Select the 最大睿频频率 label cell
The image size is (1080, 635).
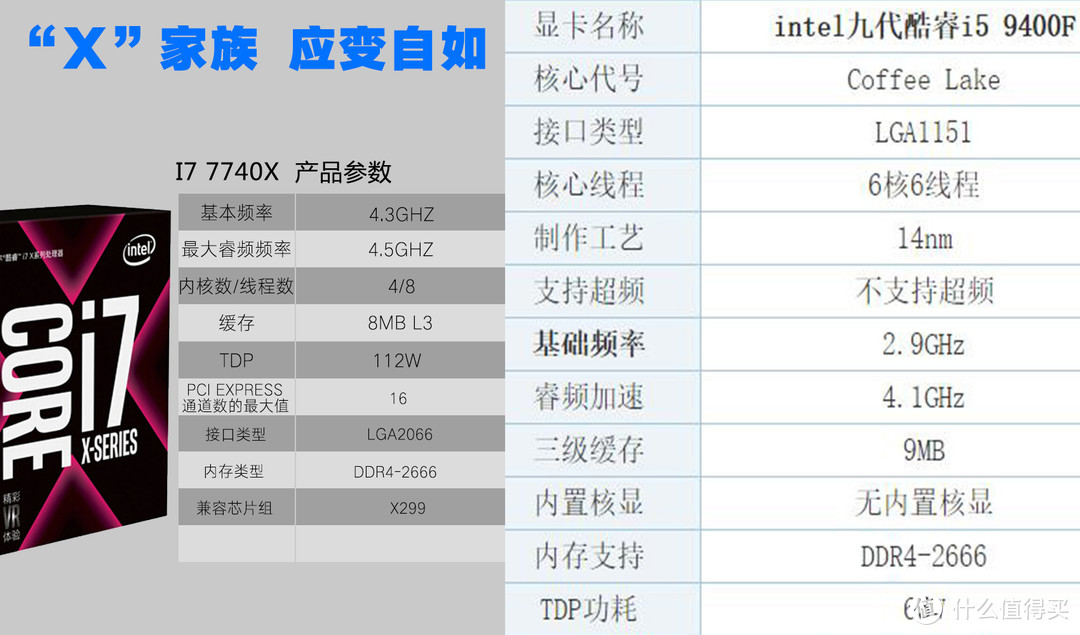(236, 249)
